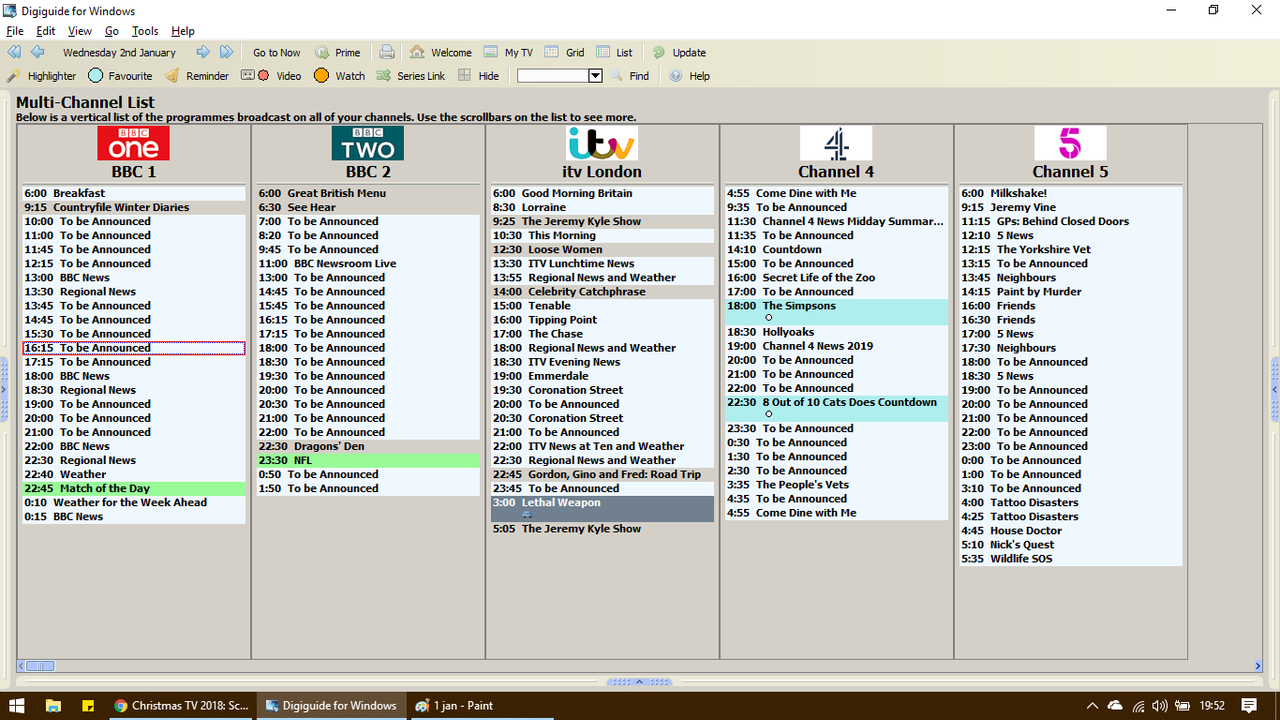Open the search box dropdown arrow
The image size is (1280, 720).
(x=595, y=76)
